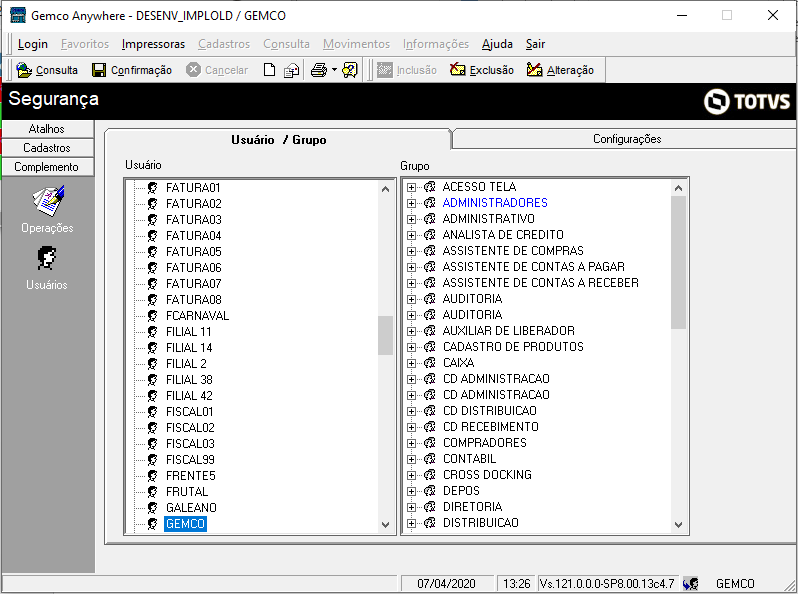This screenshot has height=594, width=798.
Task: Click the ACESSO TELA group icon
Action: click(x=430, y=187)
